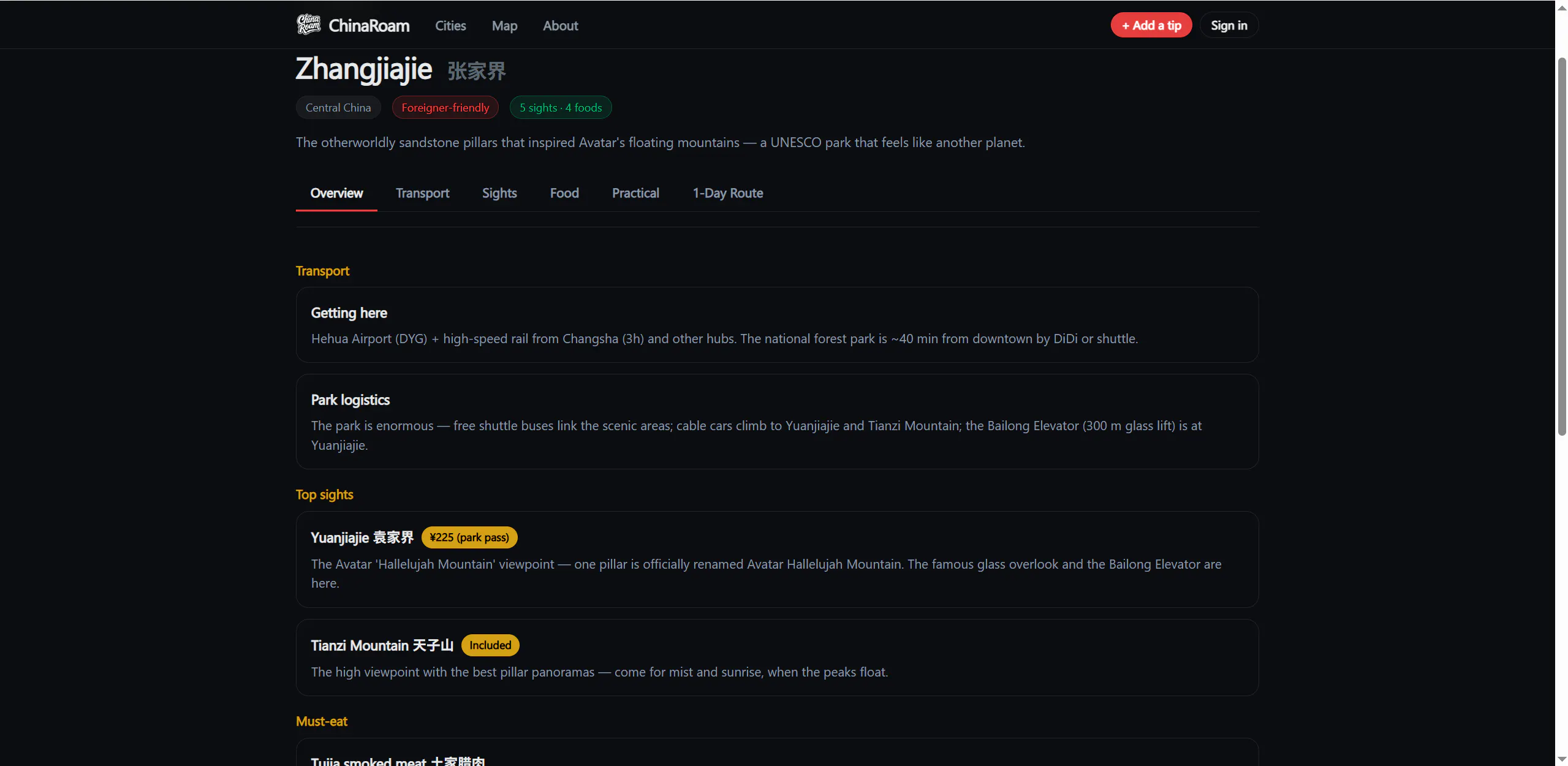Go to the Cities page
The height and width of the screenshot is (766, 1568).
450,26
